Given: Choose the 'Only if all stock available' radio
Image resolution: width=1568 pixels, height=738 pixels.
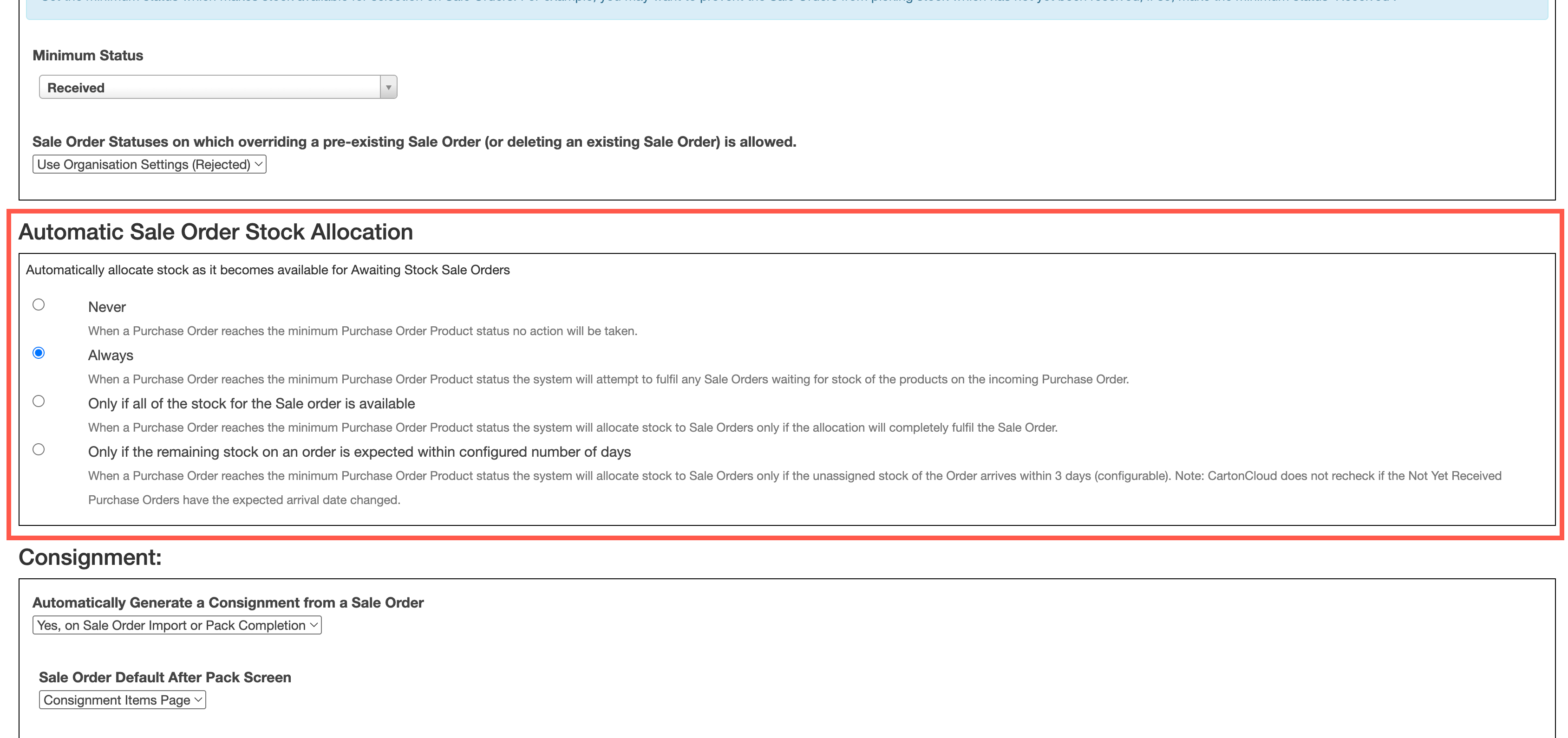Looking at the screenshot, I should 39,401.
